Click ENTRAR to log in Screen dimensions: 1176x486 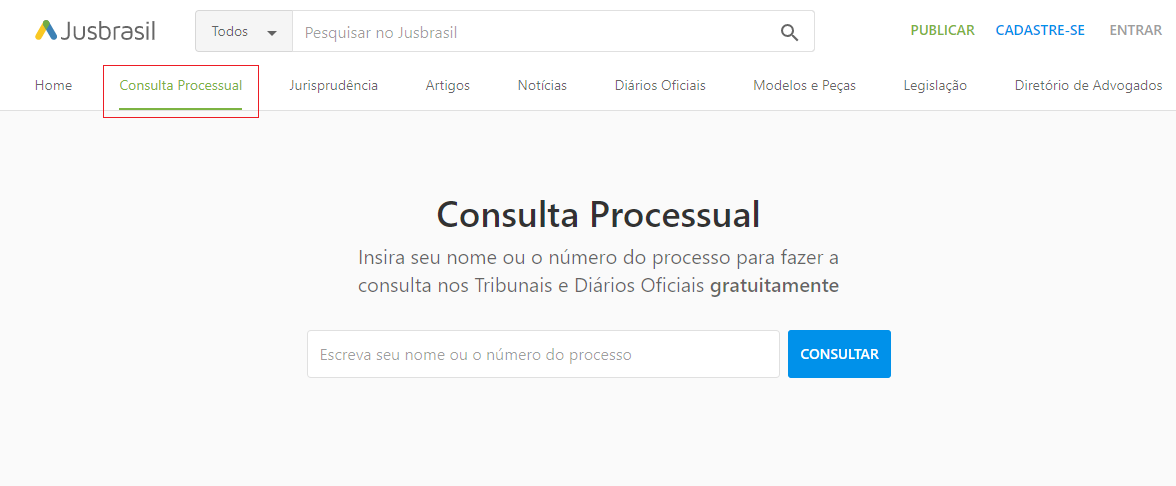[1136, 31]
